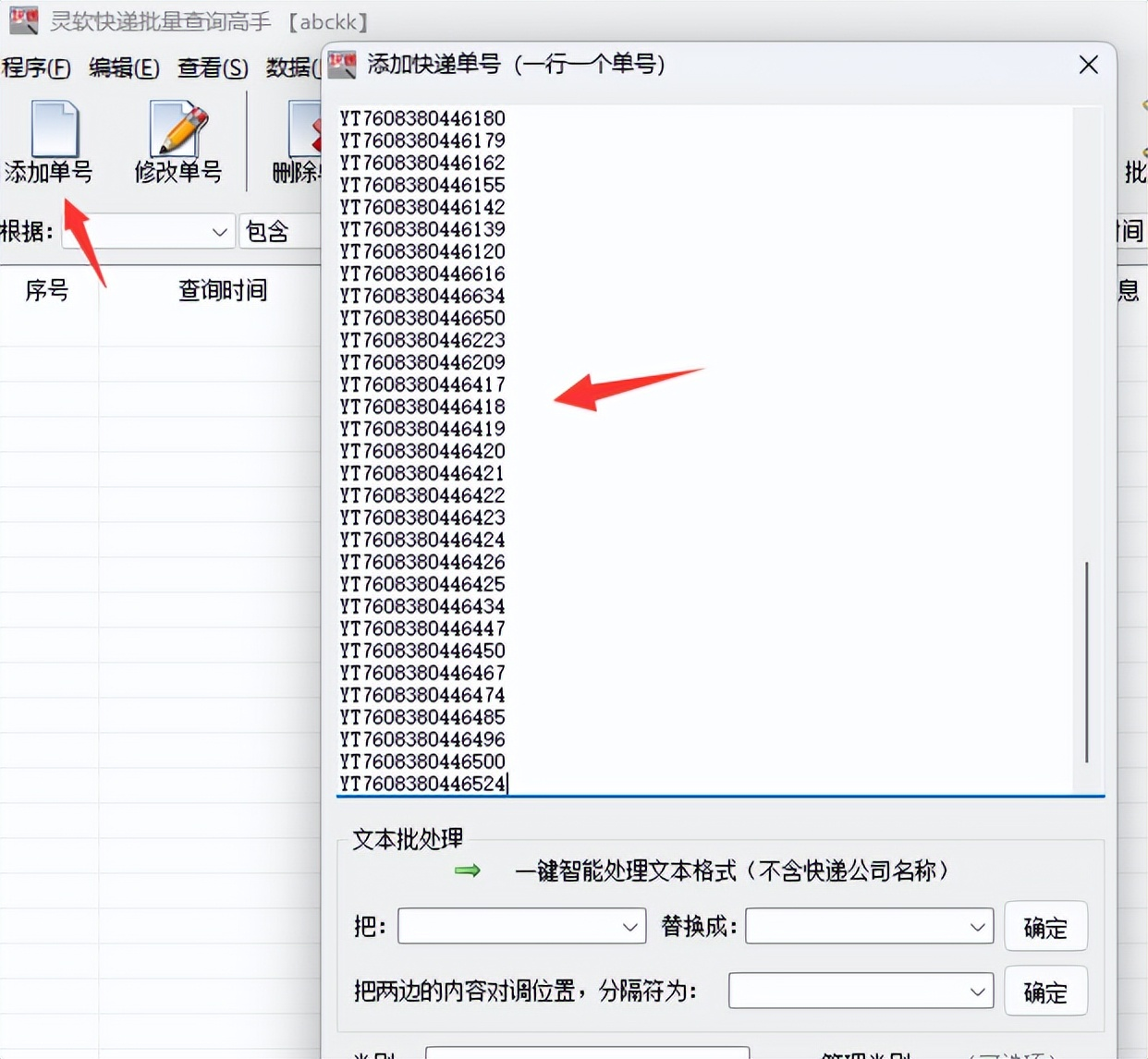The image size is (1148, 1059).
Task: Click 一键智能处理文本格式 text link
Action: coord(731,870)
